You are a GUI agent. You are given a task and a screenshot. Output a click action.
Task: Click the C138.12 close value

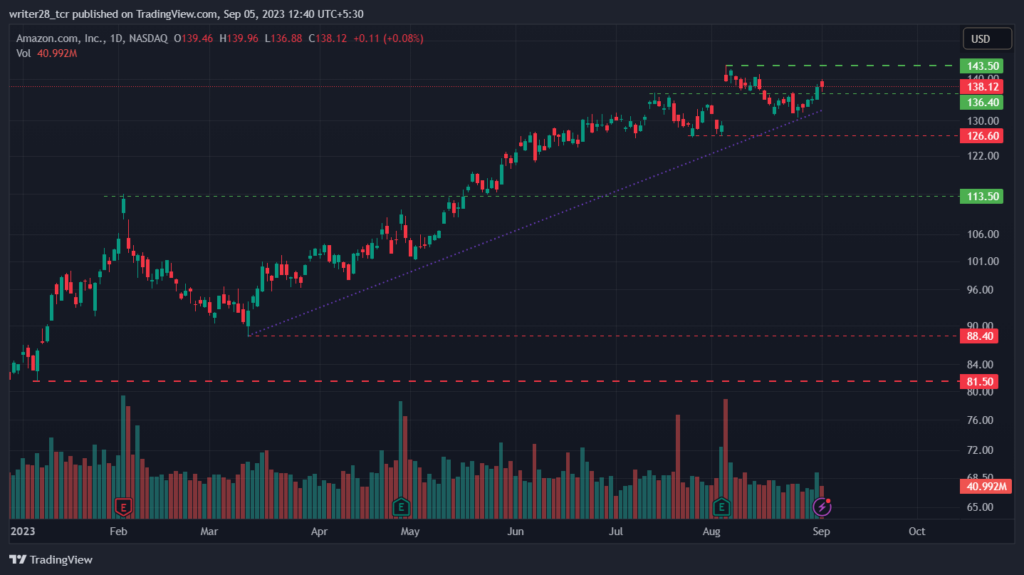click(328, 39)
